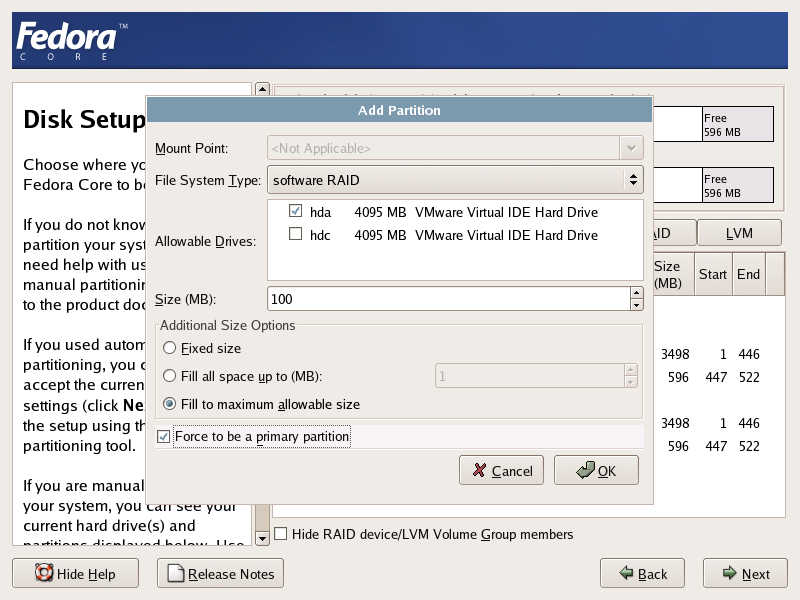Click the 'Add Partition' dialog title bar
Viewport: 800px width, 600px height.
coord(399,110)
